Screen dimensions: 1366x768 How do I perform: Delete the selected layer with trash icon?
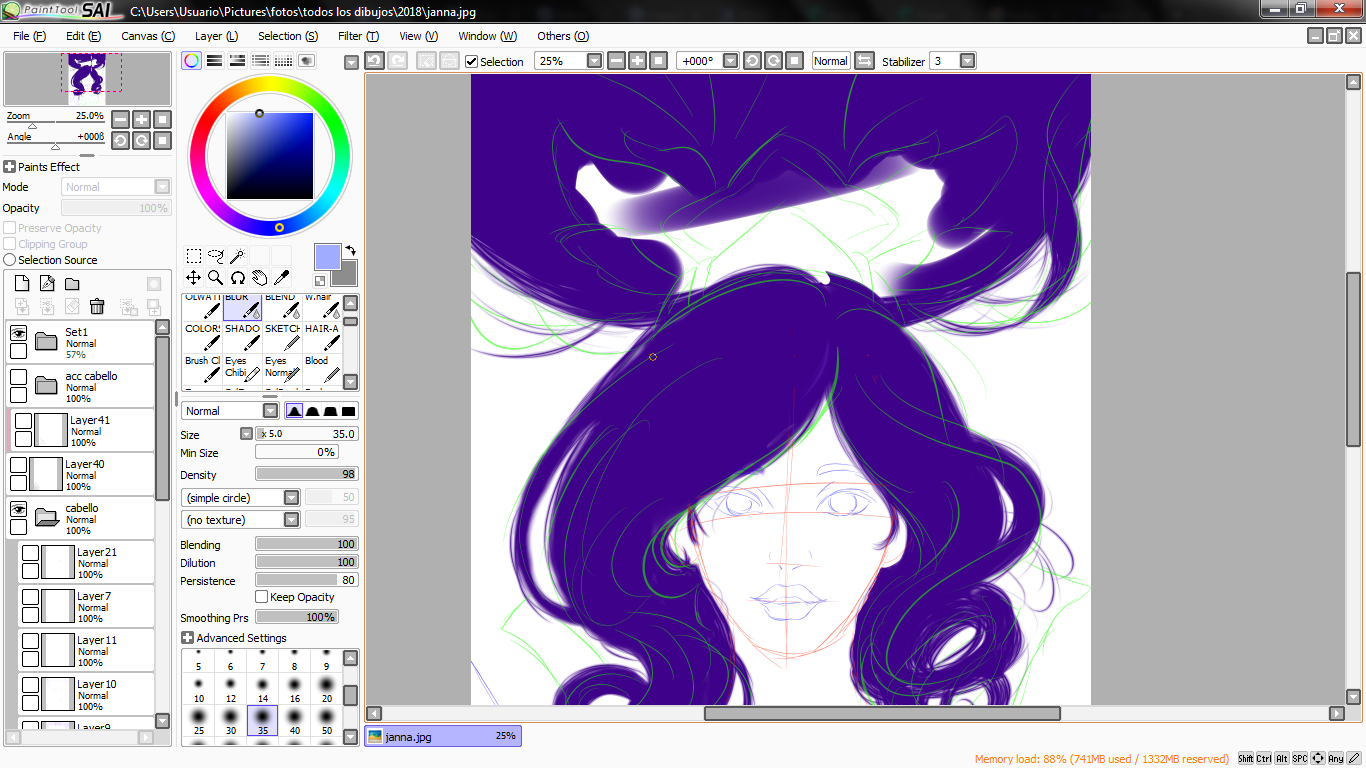pyautogui.click(x=97, y=306)
